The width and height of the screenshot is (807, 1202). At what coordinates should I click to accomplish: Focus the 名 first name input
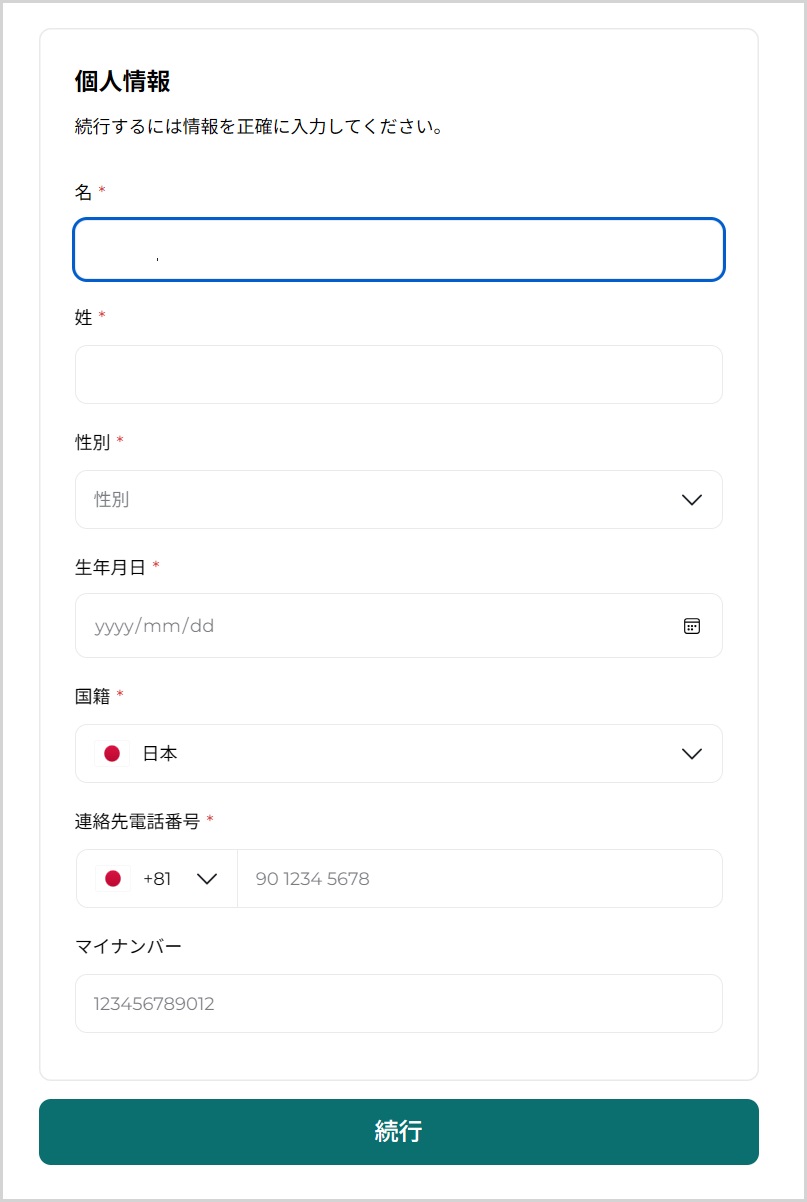pyautogui.click(x=398, y=249)
